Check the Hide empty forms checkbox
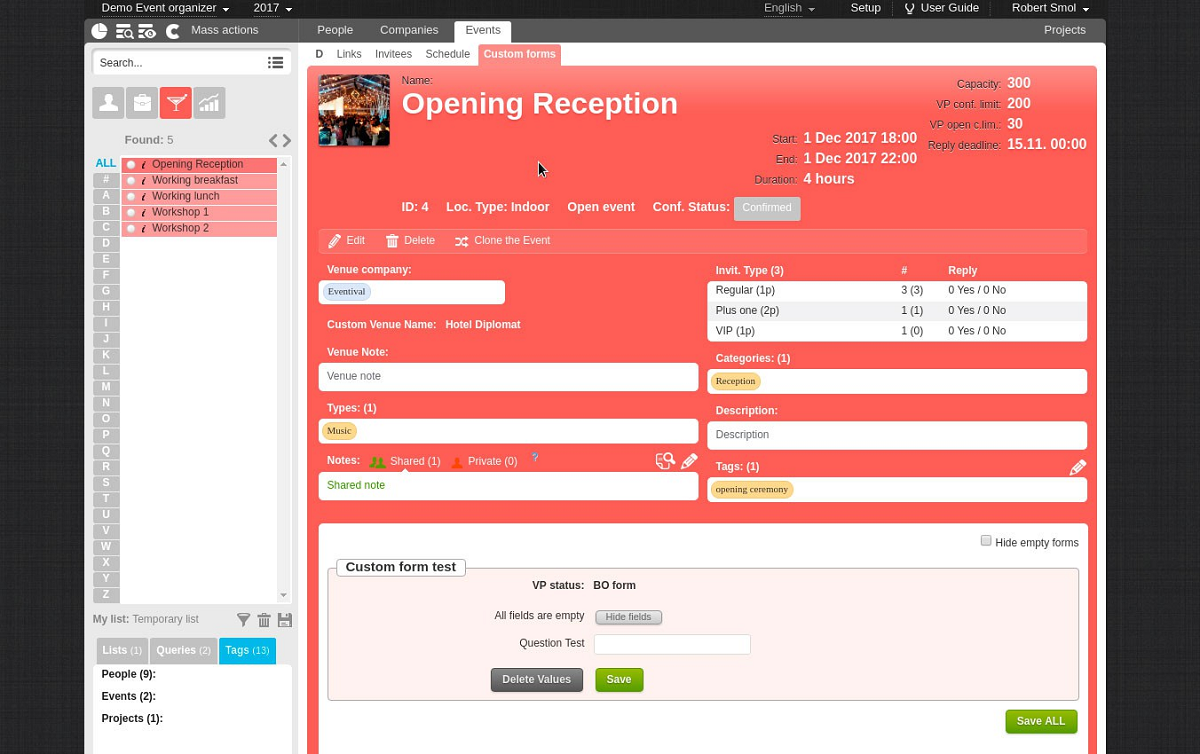This screenshot has height=754, width=1200. [986, 541]
